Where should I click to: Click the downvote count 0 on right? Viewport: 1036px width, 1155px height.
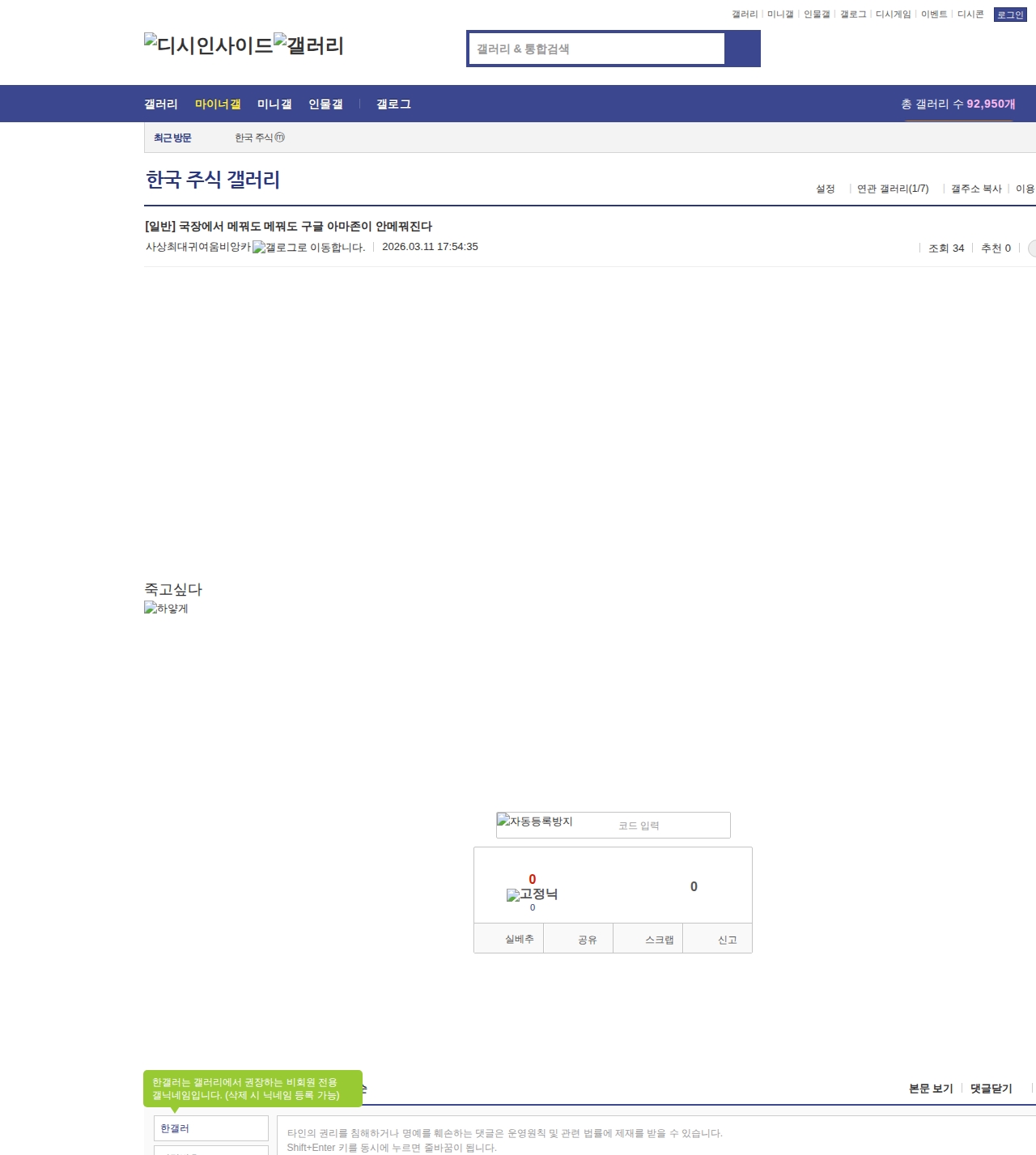click(694, 887)
